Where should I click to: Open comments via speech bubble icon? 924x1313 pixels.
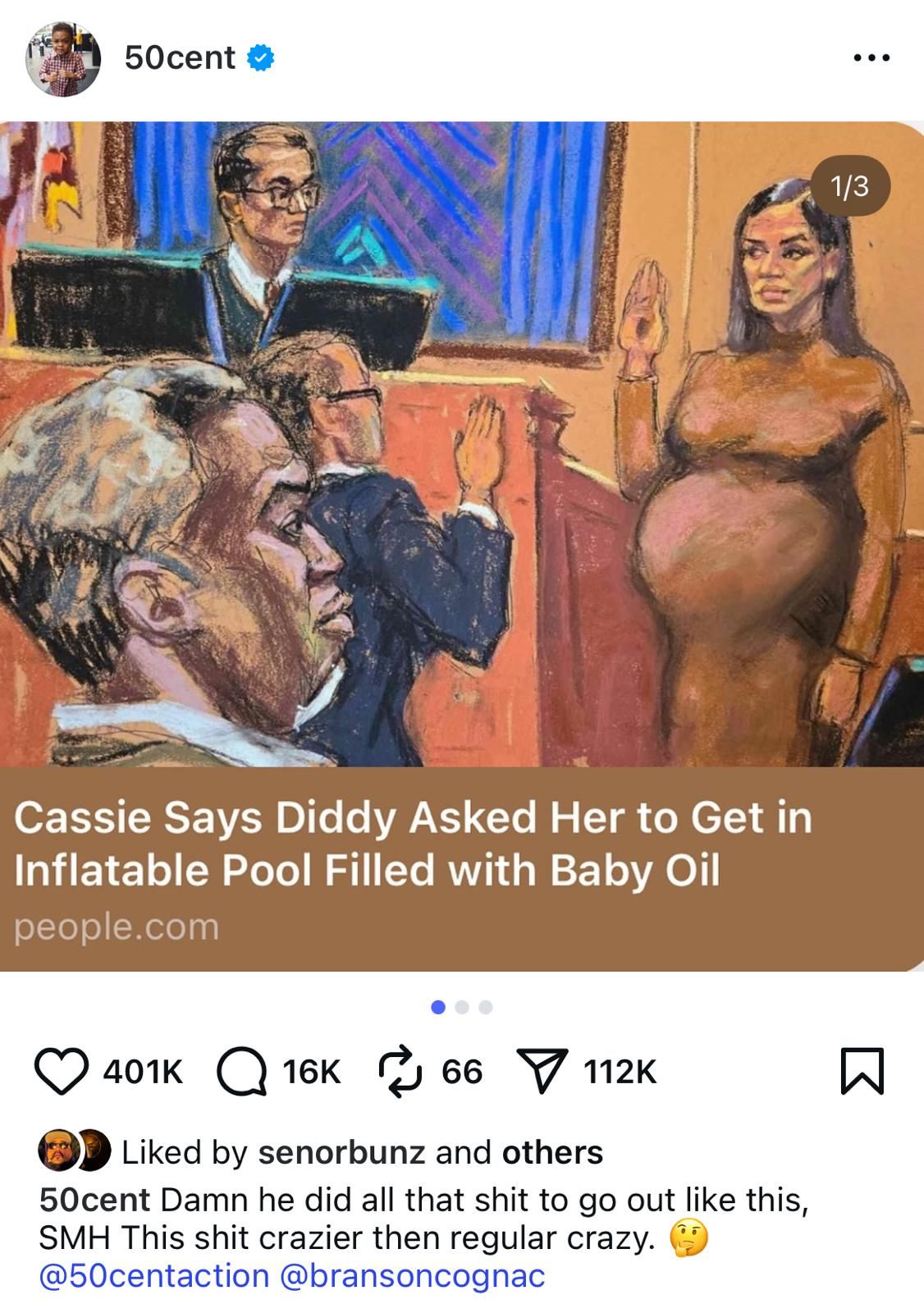242,1072
